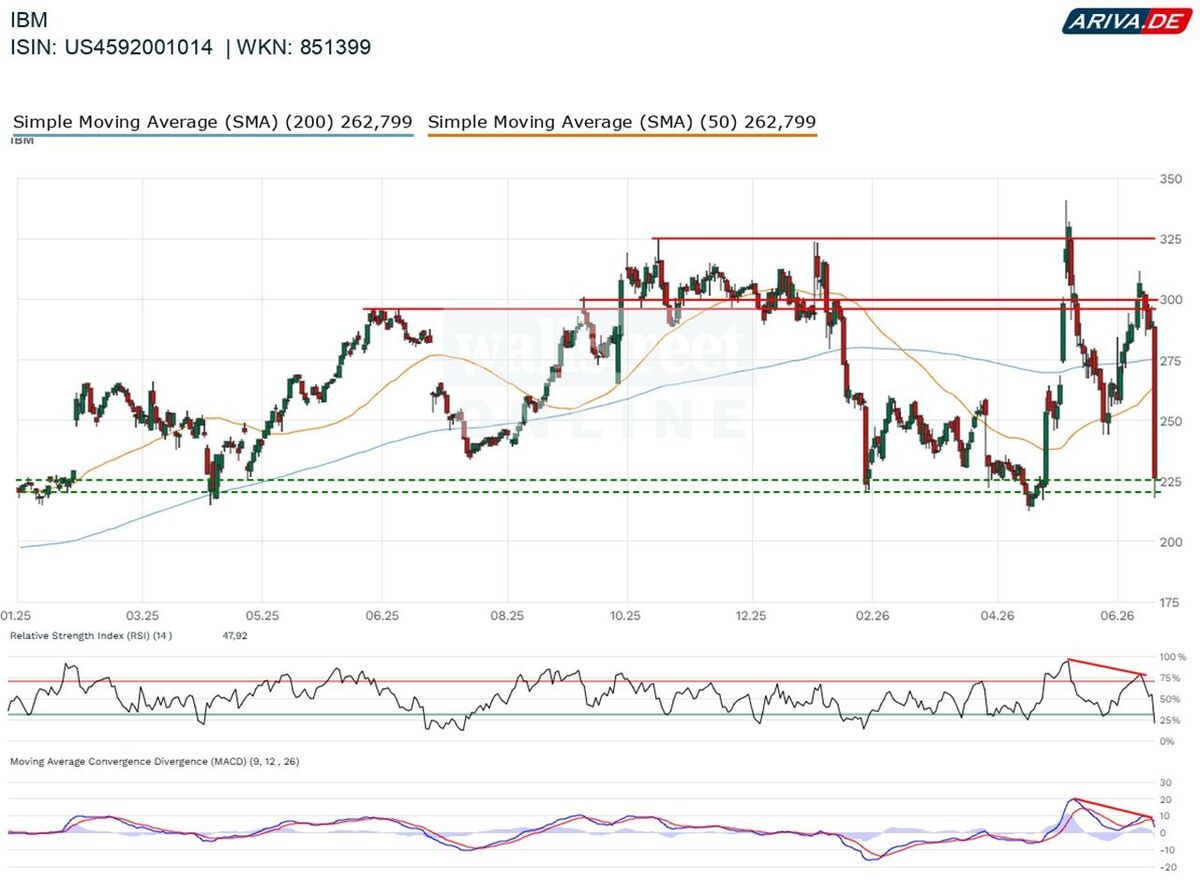Click the 12.25 date axis label
This screenshot has width=1200, height=881.
750,618
